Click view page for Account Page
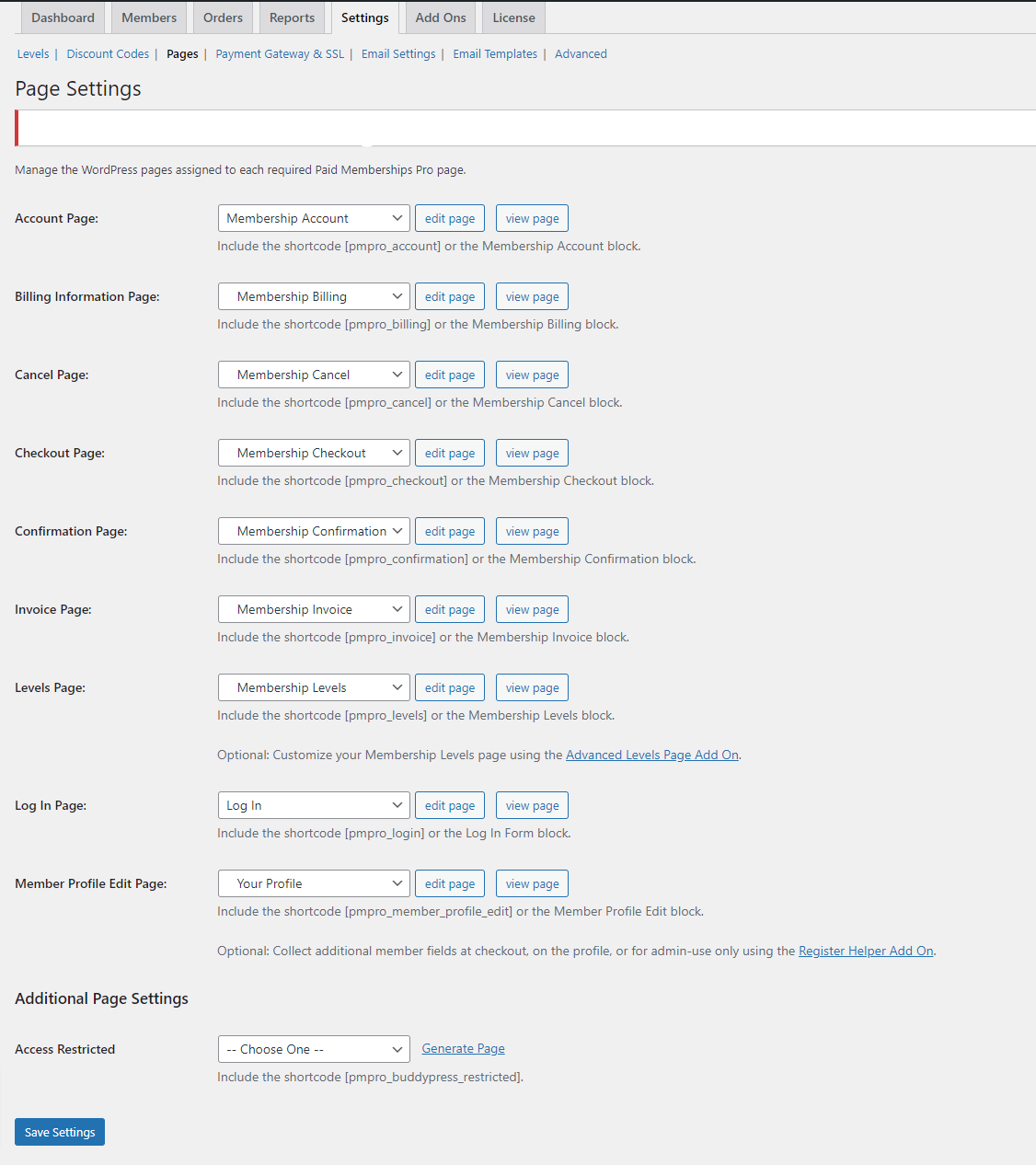Image resolution: width=1036 pixels, height=1165 pixels. pyautogui.click(x=532, y=218)
